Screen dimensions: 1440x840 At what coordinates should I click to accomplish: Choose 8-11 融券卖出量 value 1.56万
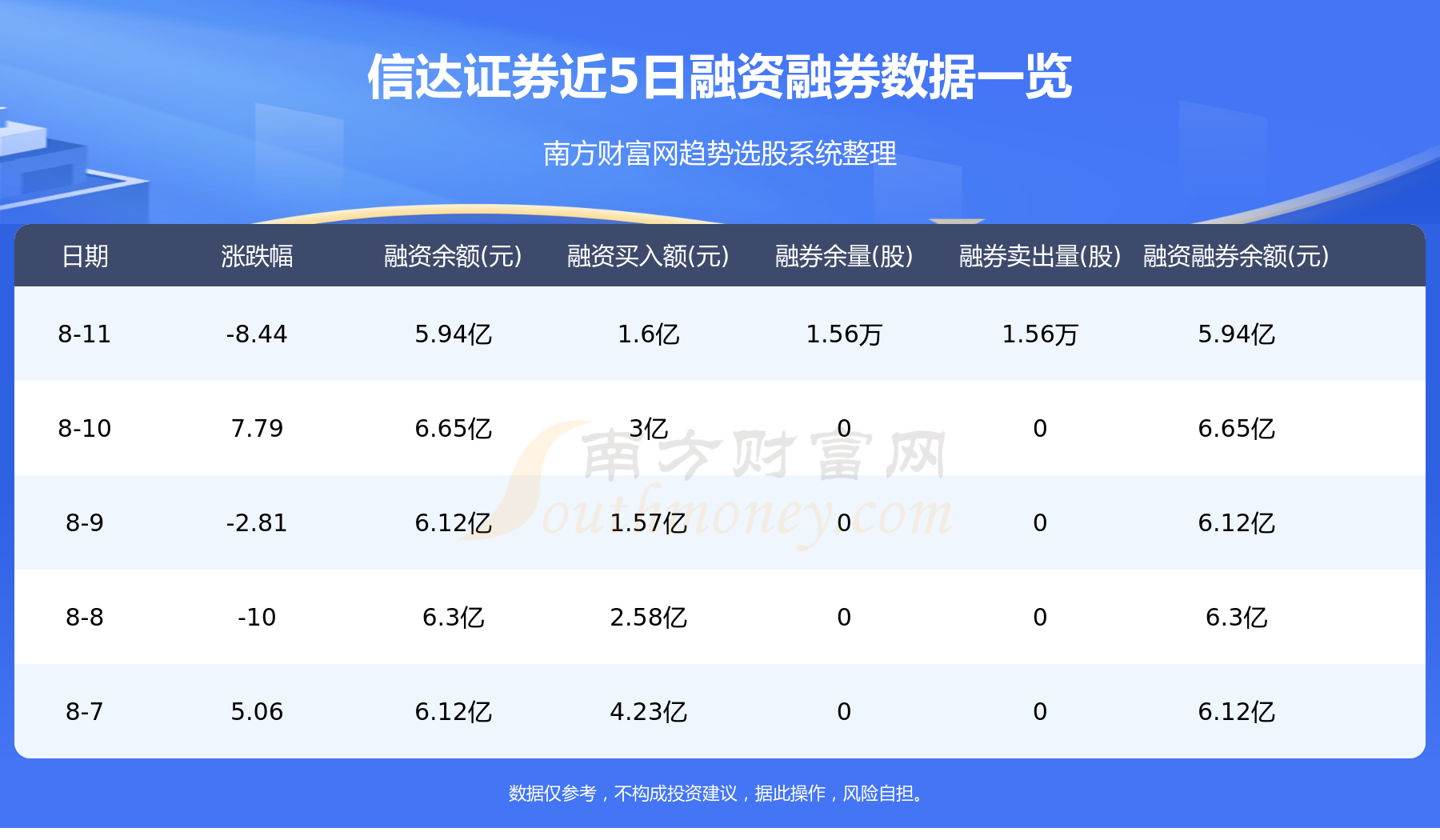pyautogui.click(x=1040, y=334)
